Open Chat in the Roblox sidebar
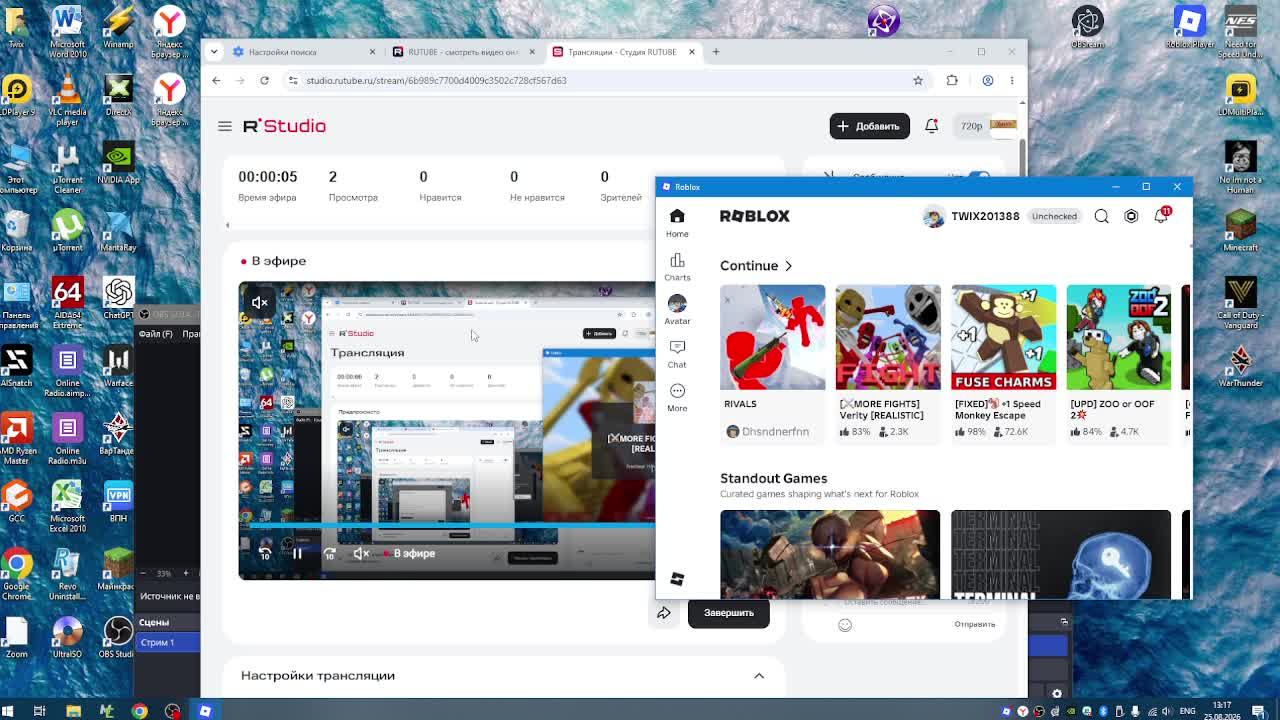Viewport: 1280px width, 720px height. pos(677,354)
